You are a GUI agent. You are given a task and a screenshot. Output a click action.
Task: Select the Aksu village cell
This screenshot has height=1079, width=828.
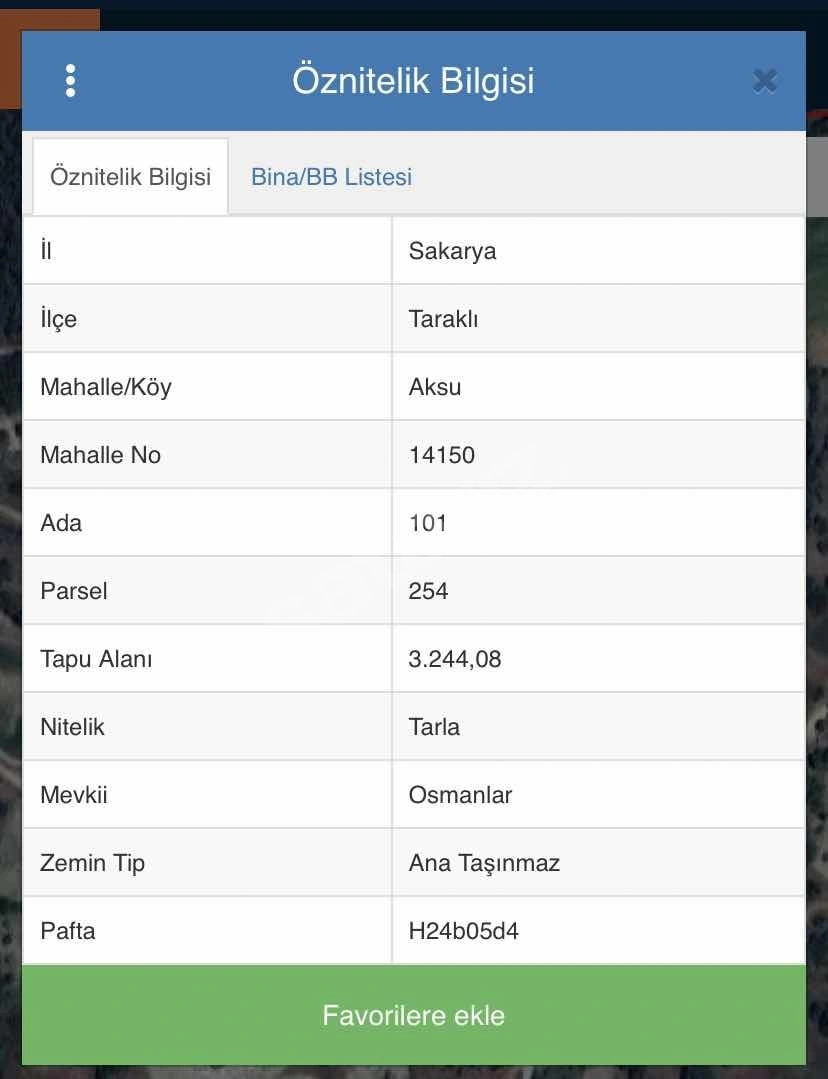tap(598, 387)
